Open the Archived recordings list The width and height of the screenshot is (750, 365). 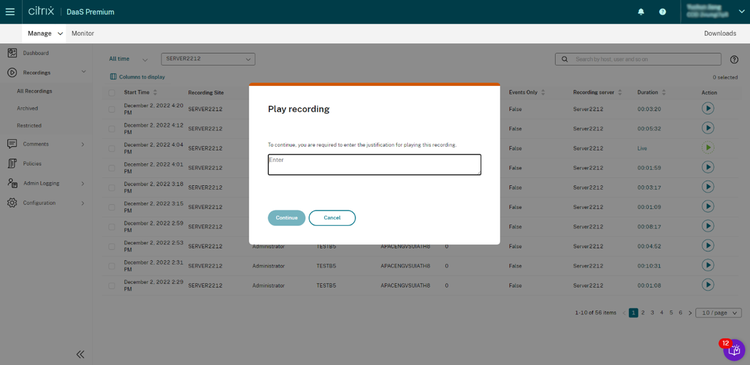pos(27,108)
